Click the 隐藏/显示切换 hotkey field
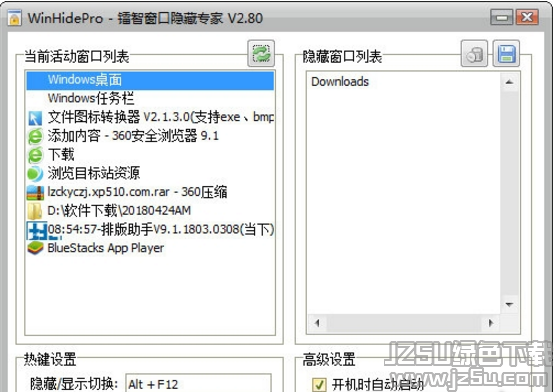The image size is (554, 392). pyautogui.click(x=199, y=383)
